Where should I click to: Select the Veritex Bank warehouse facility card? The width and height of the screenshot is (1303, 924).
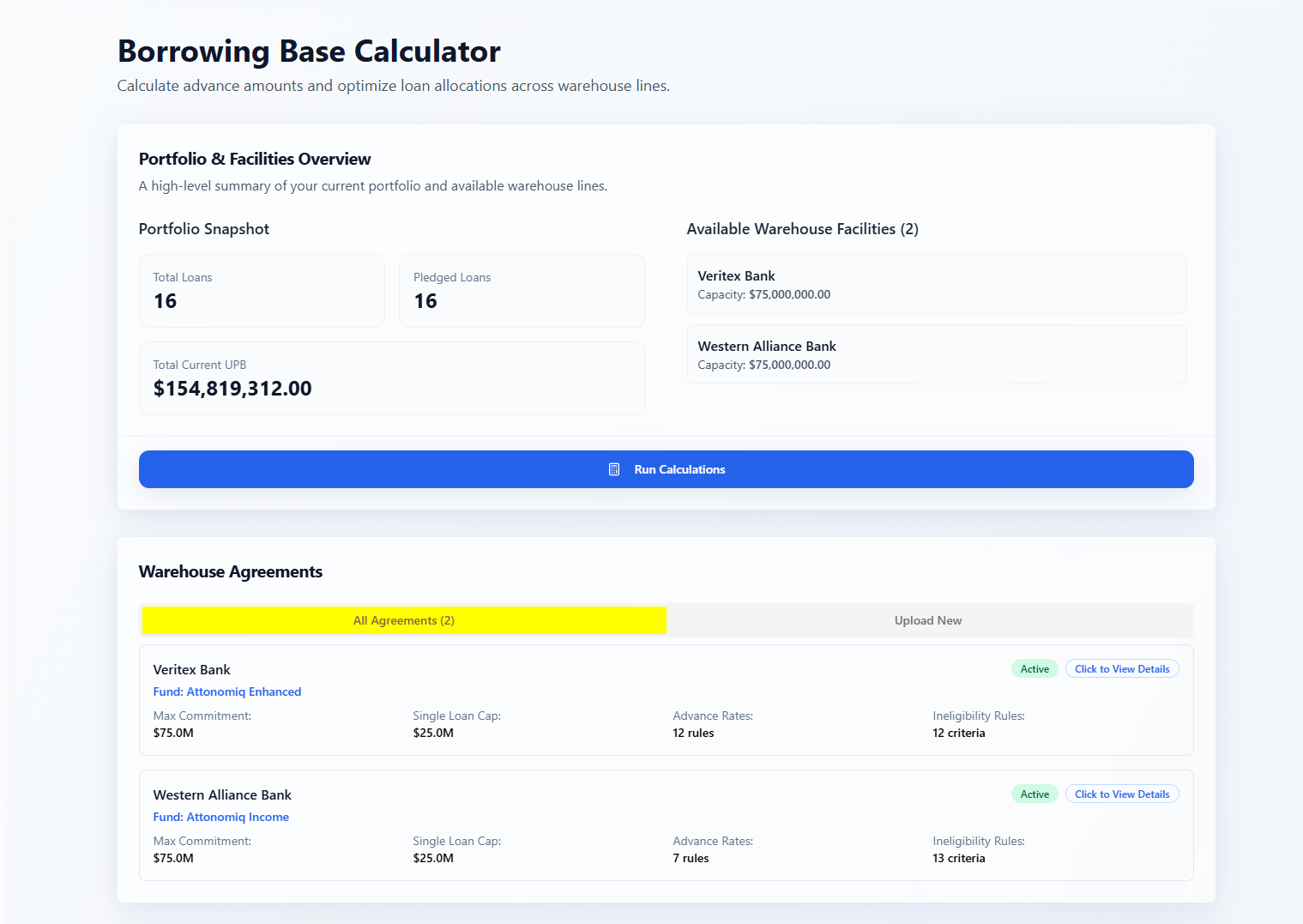[936, 284]
